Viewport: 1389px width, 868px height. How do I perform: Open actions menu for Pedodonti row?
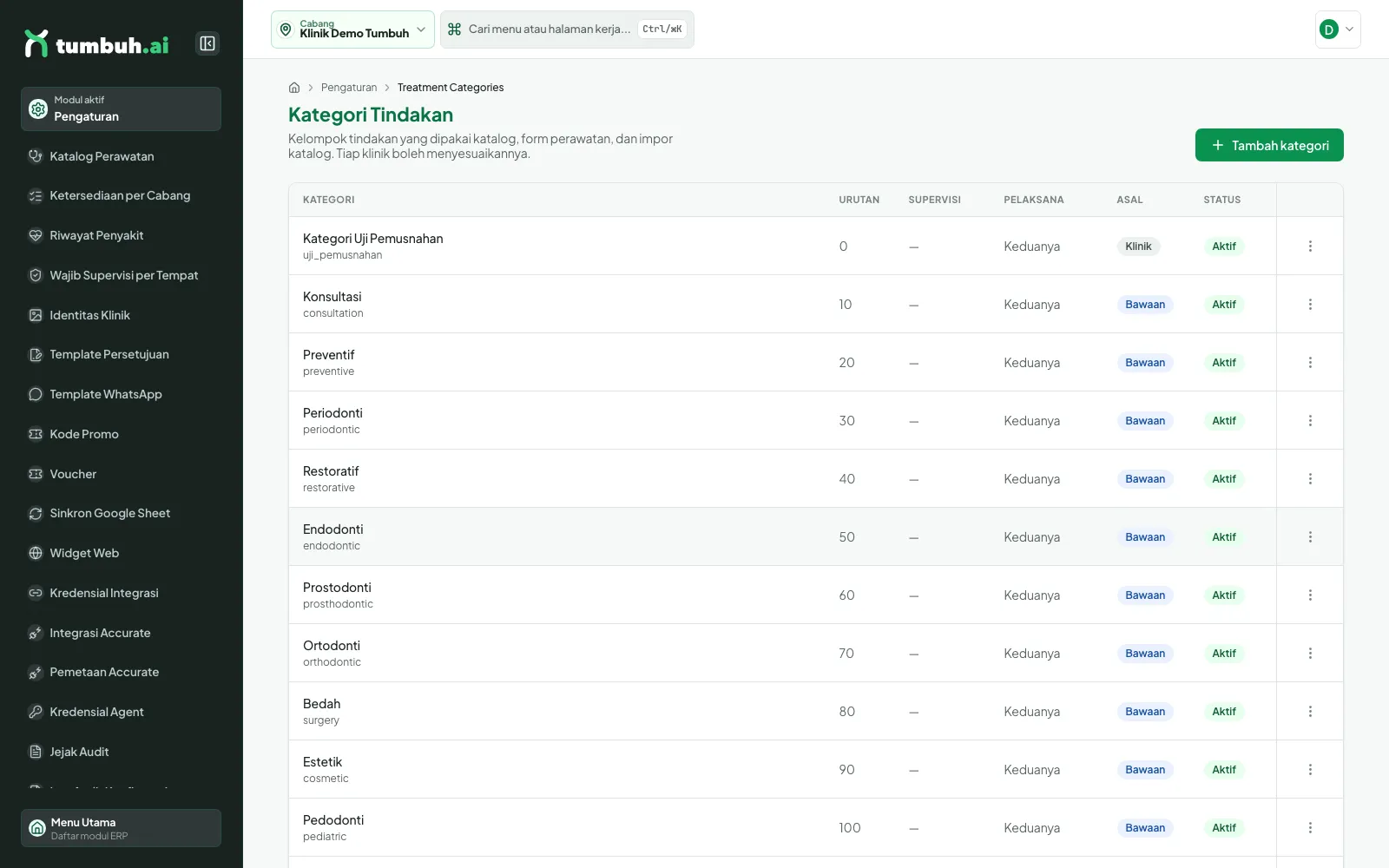[x=1310, y=828]
